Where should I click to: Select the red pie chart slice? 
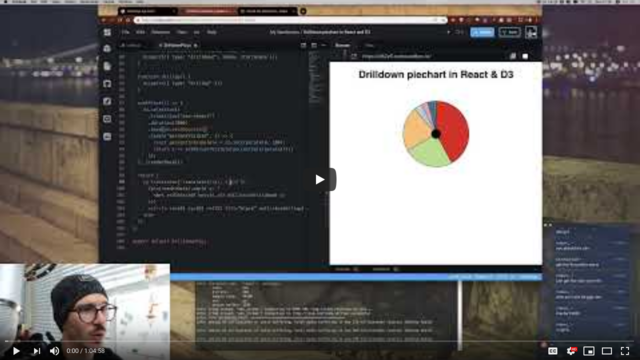click(x=453, y=130)
